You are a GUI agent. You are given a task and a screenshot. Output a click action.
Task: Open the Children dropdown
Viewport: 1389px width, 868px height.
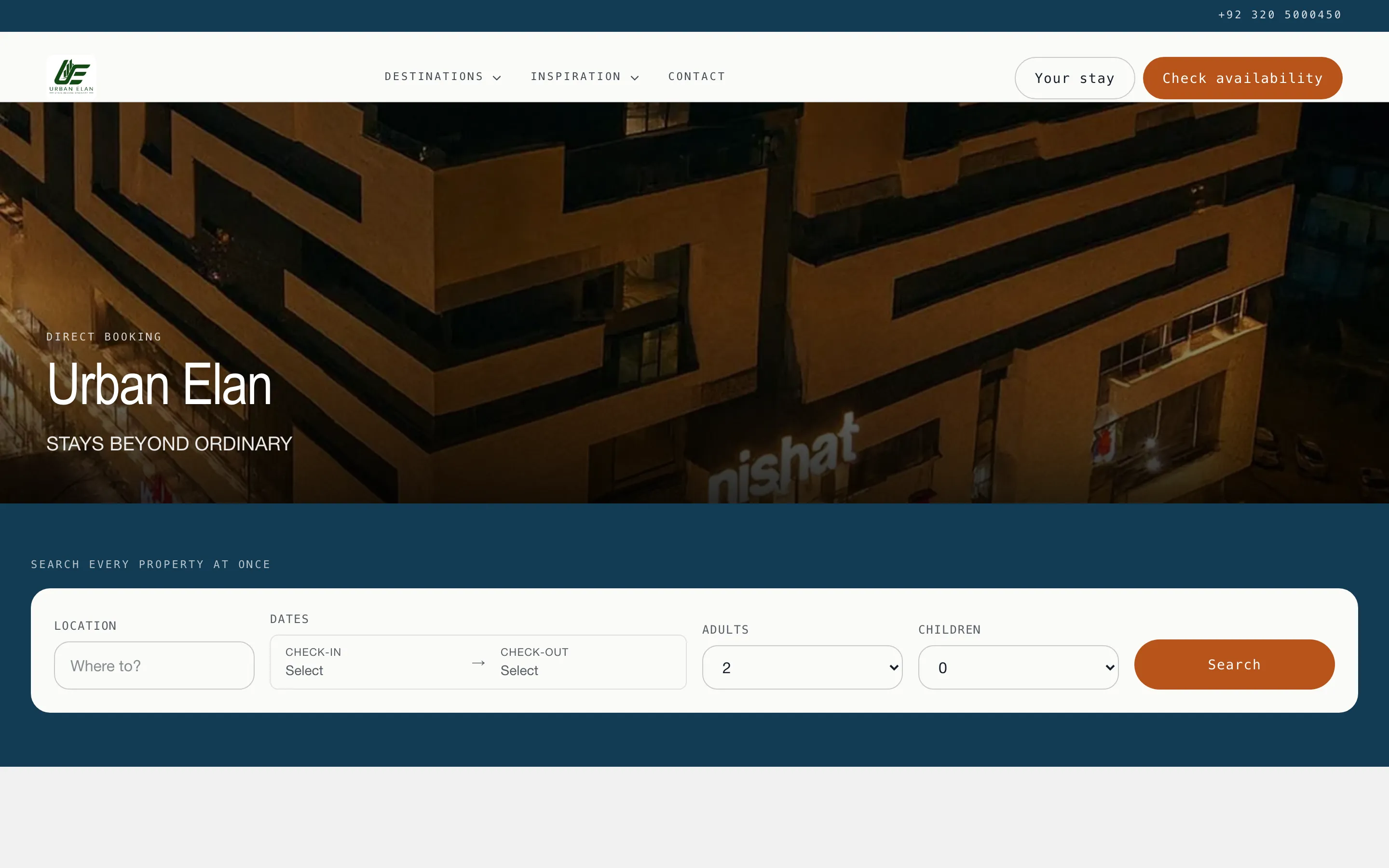(x=1018, y=667)
